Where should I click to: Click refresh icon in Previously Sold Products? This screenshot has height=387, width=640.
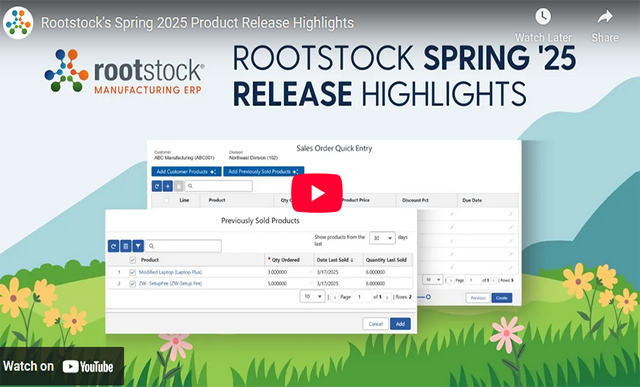click(x=113, y=246)
